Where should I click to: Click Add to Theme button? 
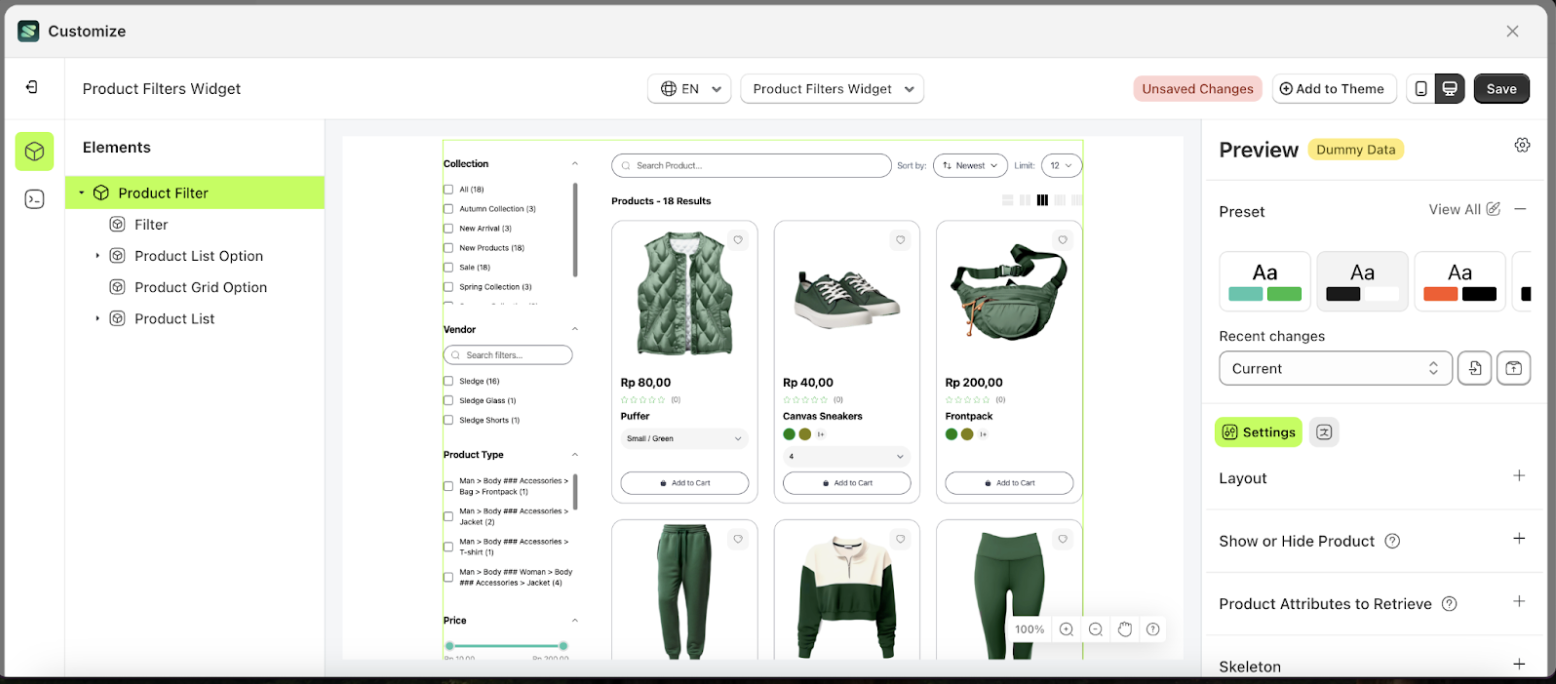click(x=1333, y=89)
